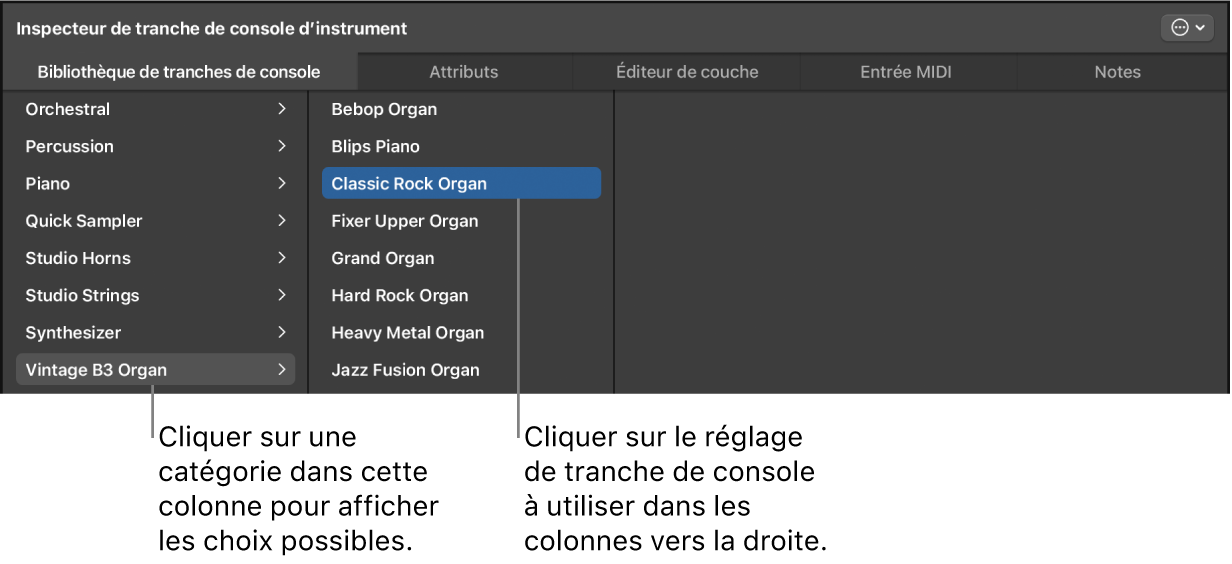Select the Classic Rock Organ setting
Image resolution: width=1232 pixels, height=564 pixels.
point(409,184)
